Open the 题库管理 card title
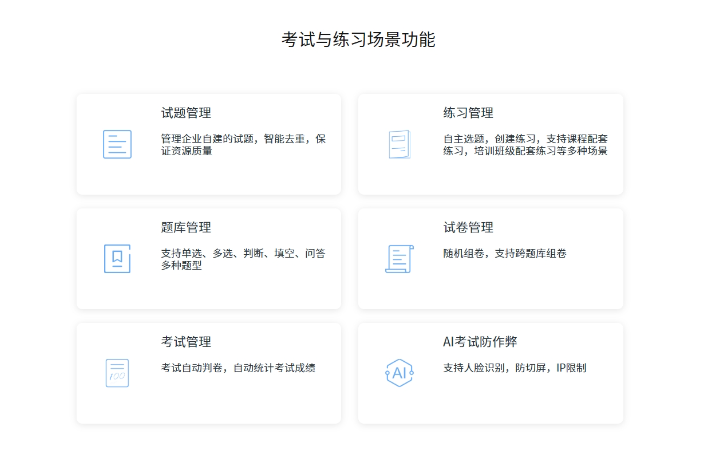 [x=186, y=227]
